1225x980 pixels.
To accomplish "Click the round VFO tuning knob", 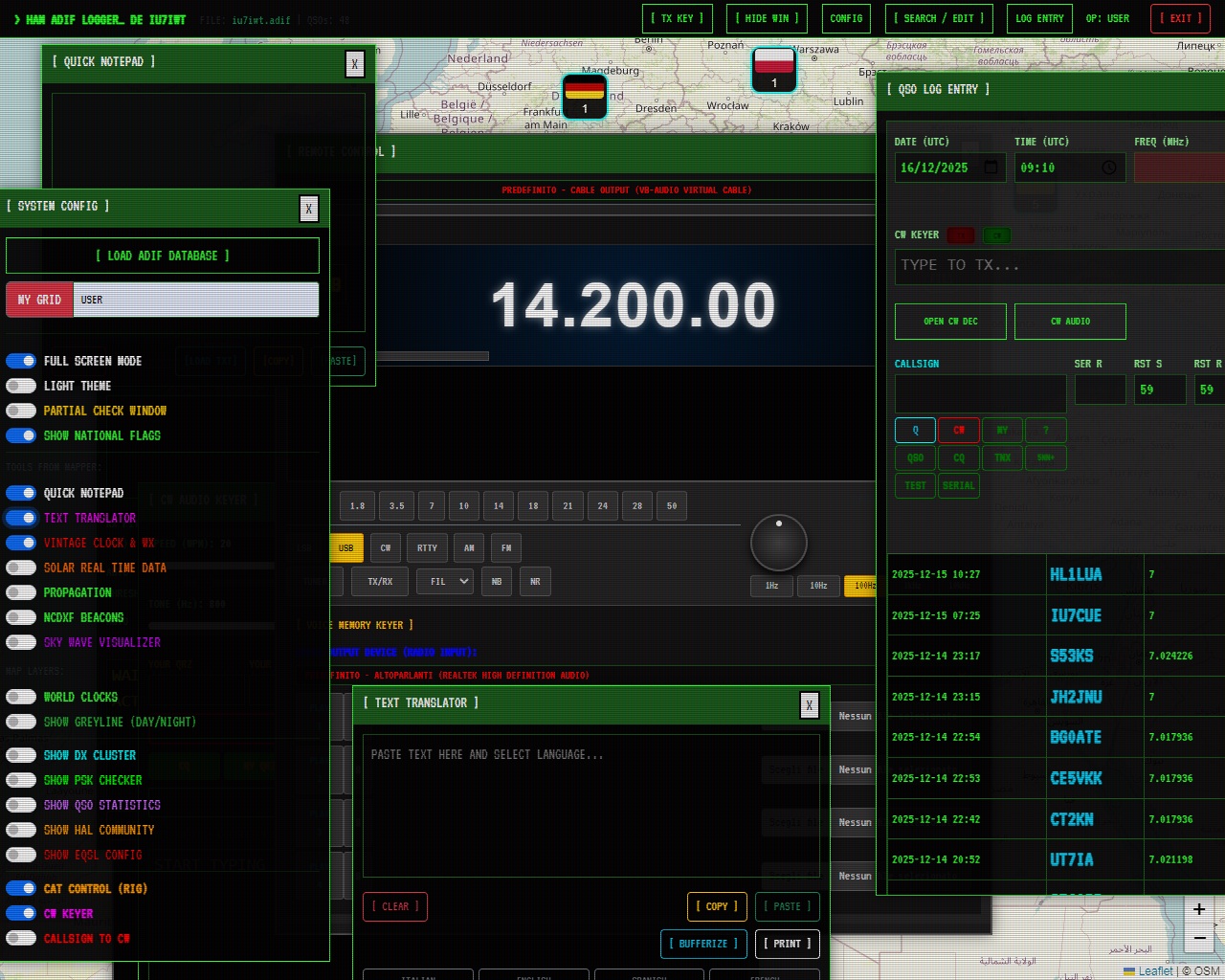I will [x=779, y=543].
